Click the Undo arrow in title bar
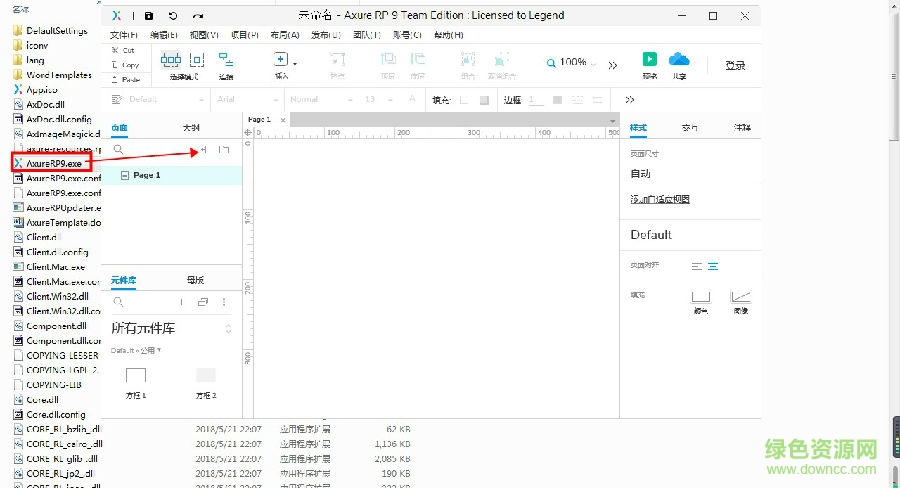900x488 pixels. (x=173, y=16)
